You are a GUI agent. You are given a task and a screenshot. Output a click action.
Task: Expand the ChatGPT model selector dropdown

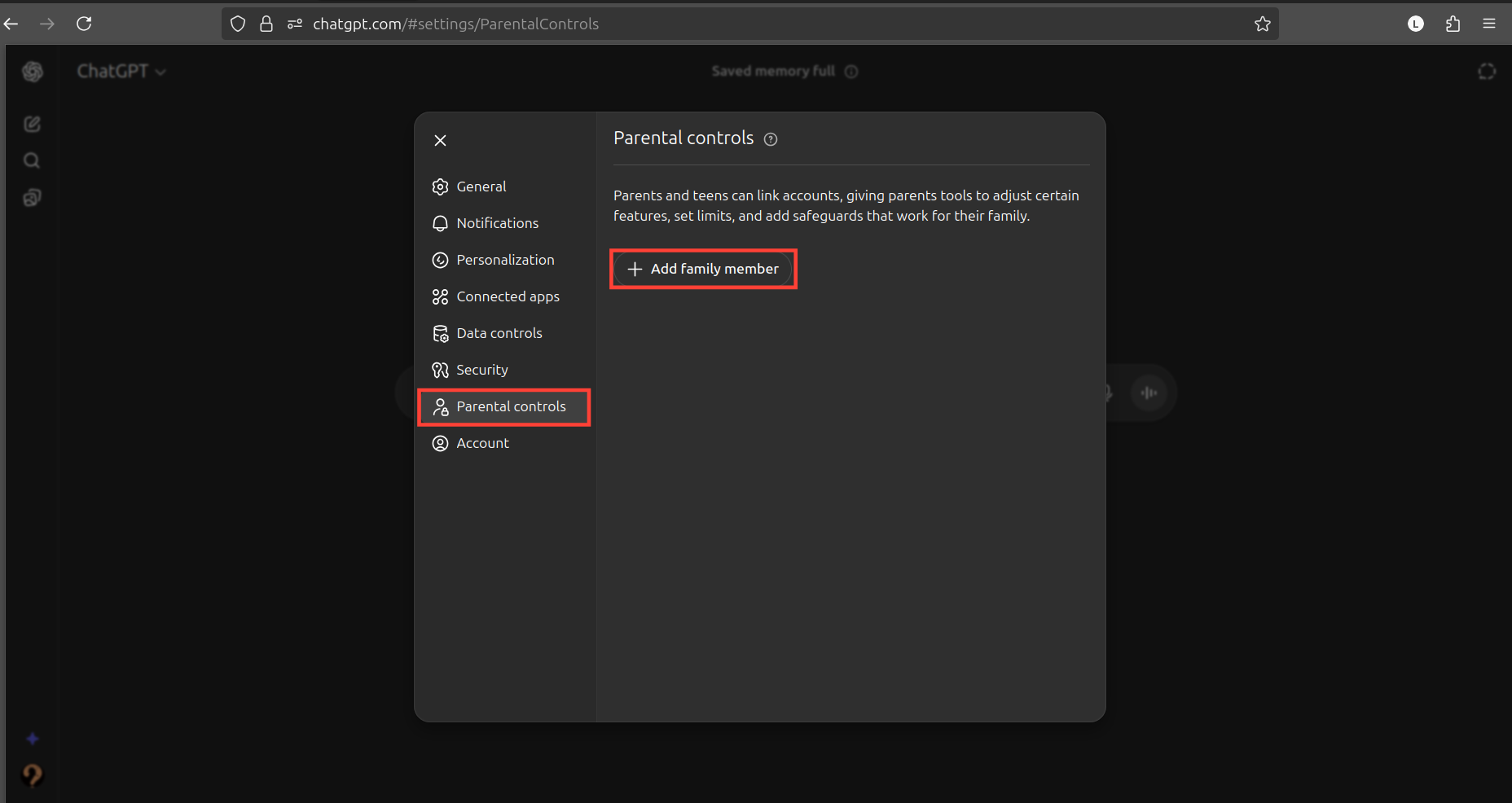[x=121, y=72]
